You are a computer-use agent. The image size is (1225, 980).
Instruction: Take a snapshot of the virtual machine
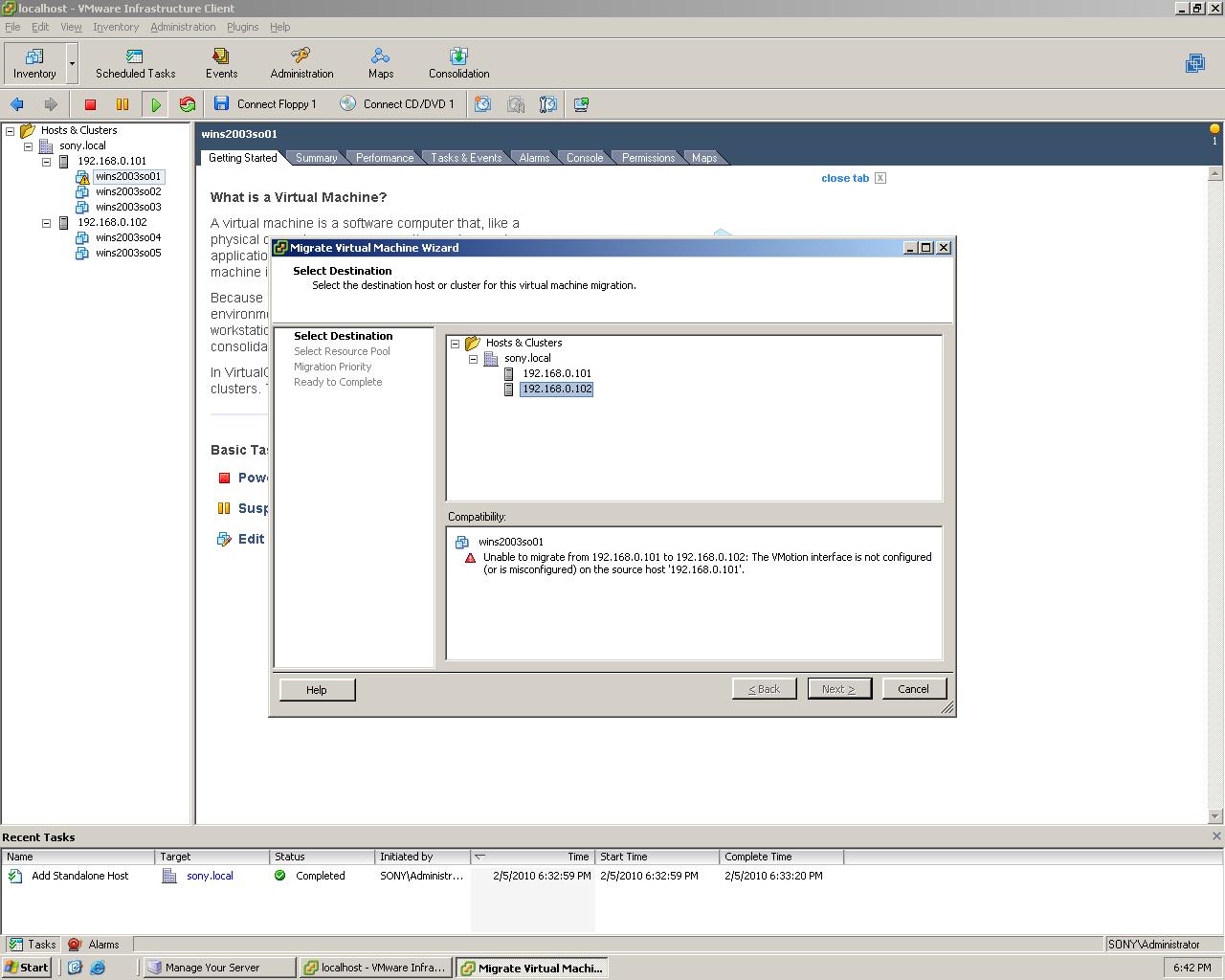[x=483, y=103]
